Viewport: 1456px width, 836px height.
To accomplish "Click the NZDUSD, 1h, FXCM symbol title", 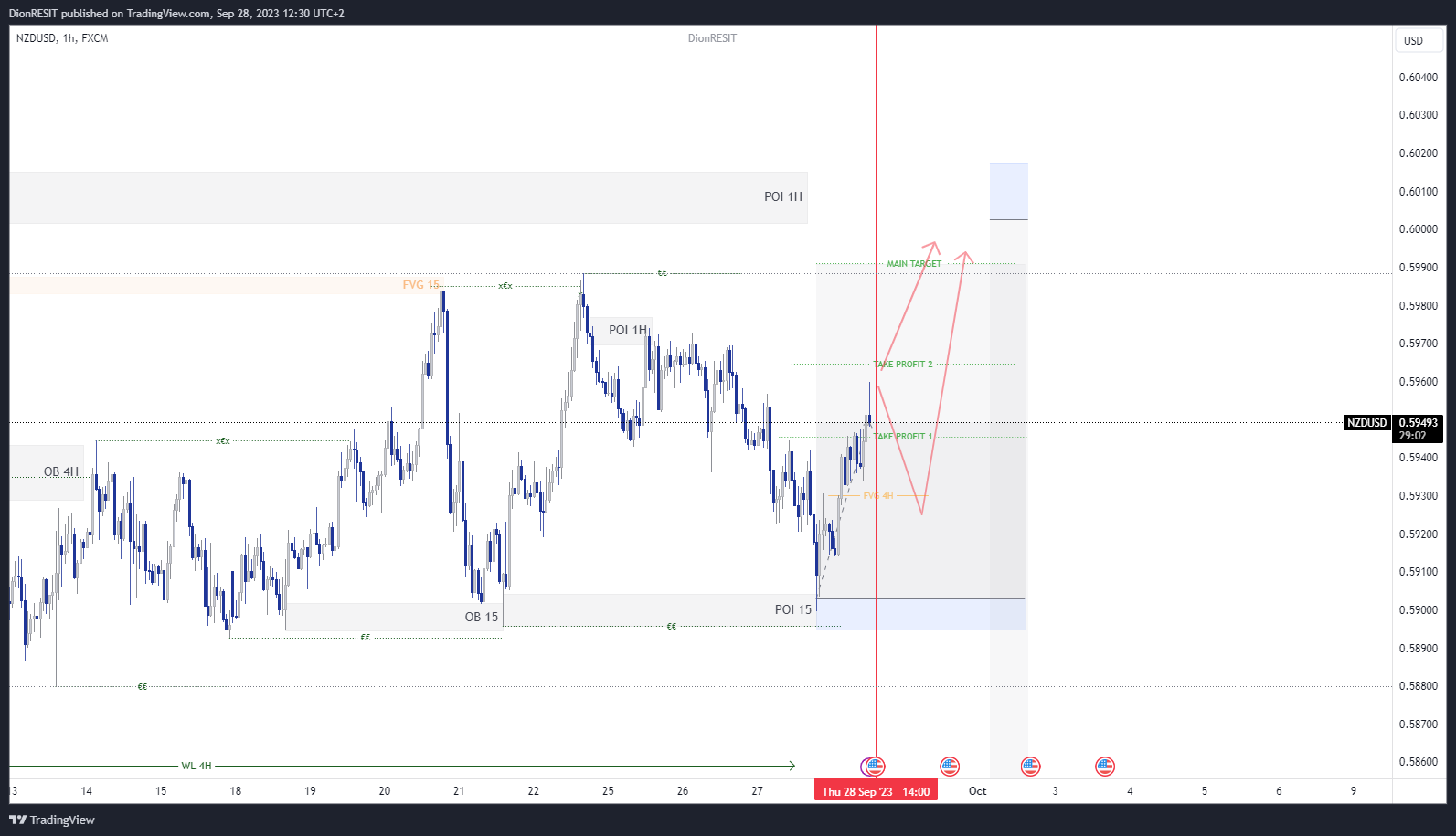I will point(62,38).
